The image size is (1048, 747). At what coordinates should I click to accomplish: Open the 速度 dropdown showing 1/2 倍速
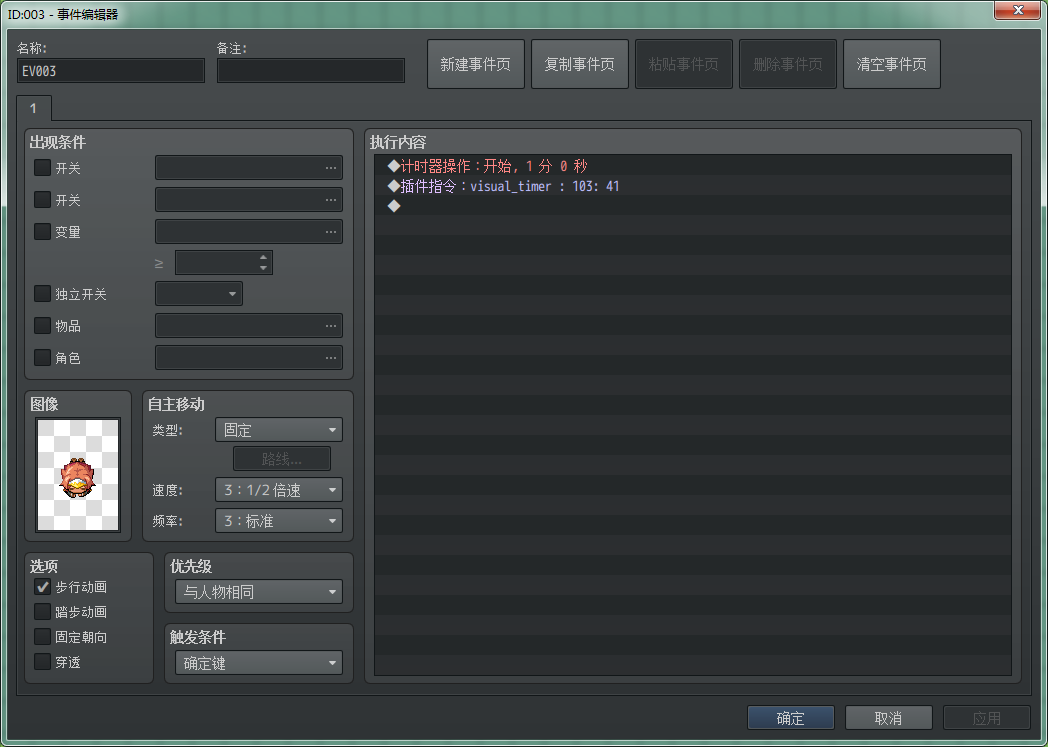(x=279, y=490)
